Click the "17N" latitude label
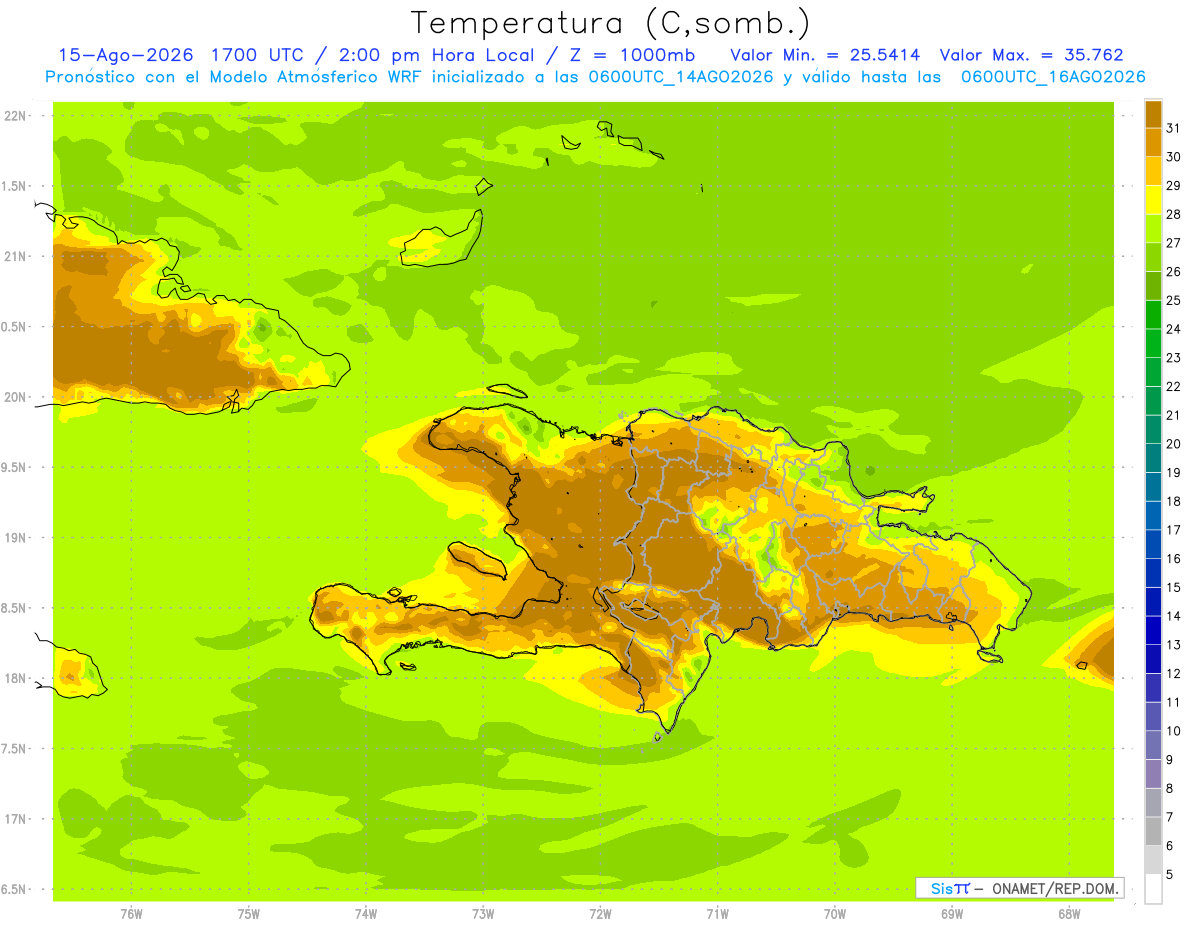 [15, 819]
